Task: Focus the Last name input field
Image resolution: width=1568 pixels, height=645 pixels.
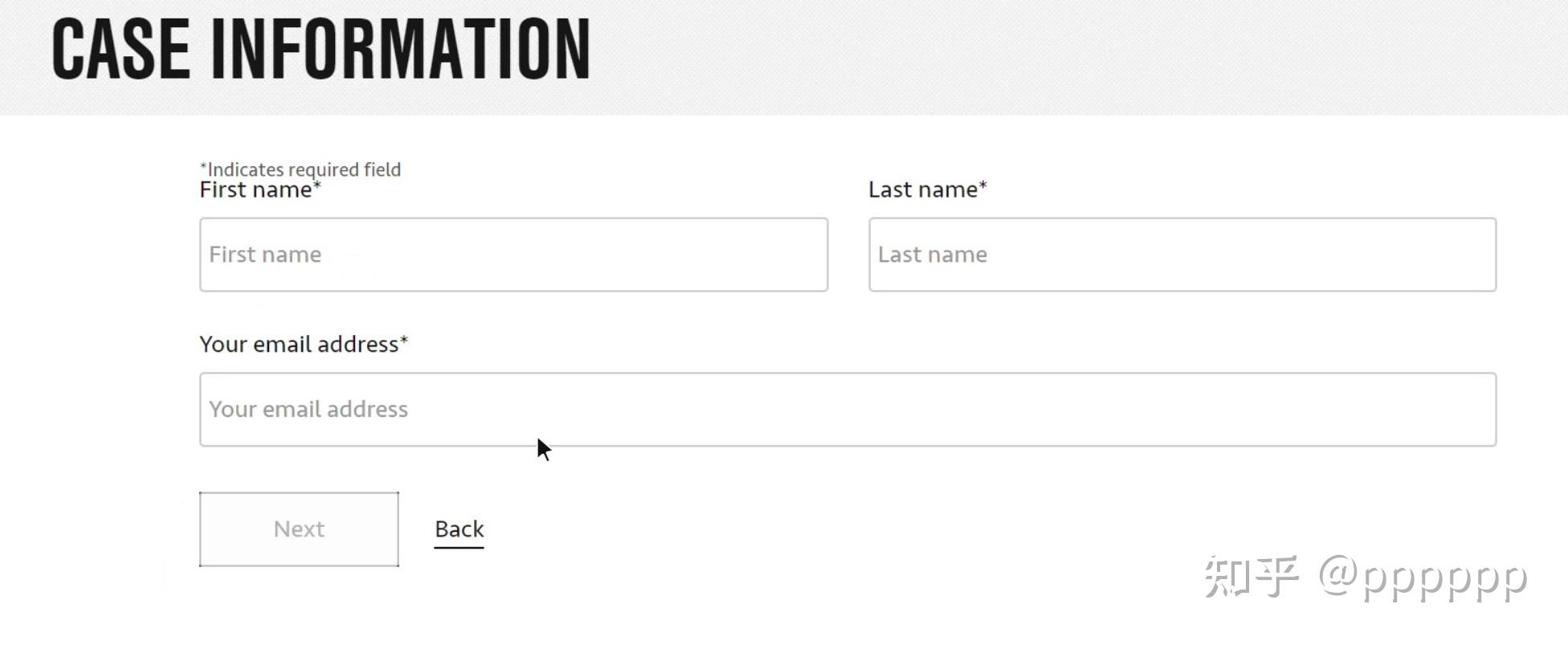Action: coord(1182,255)
